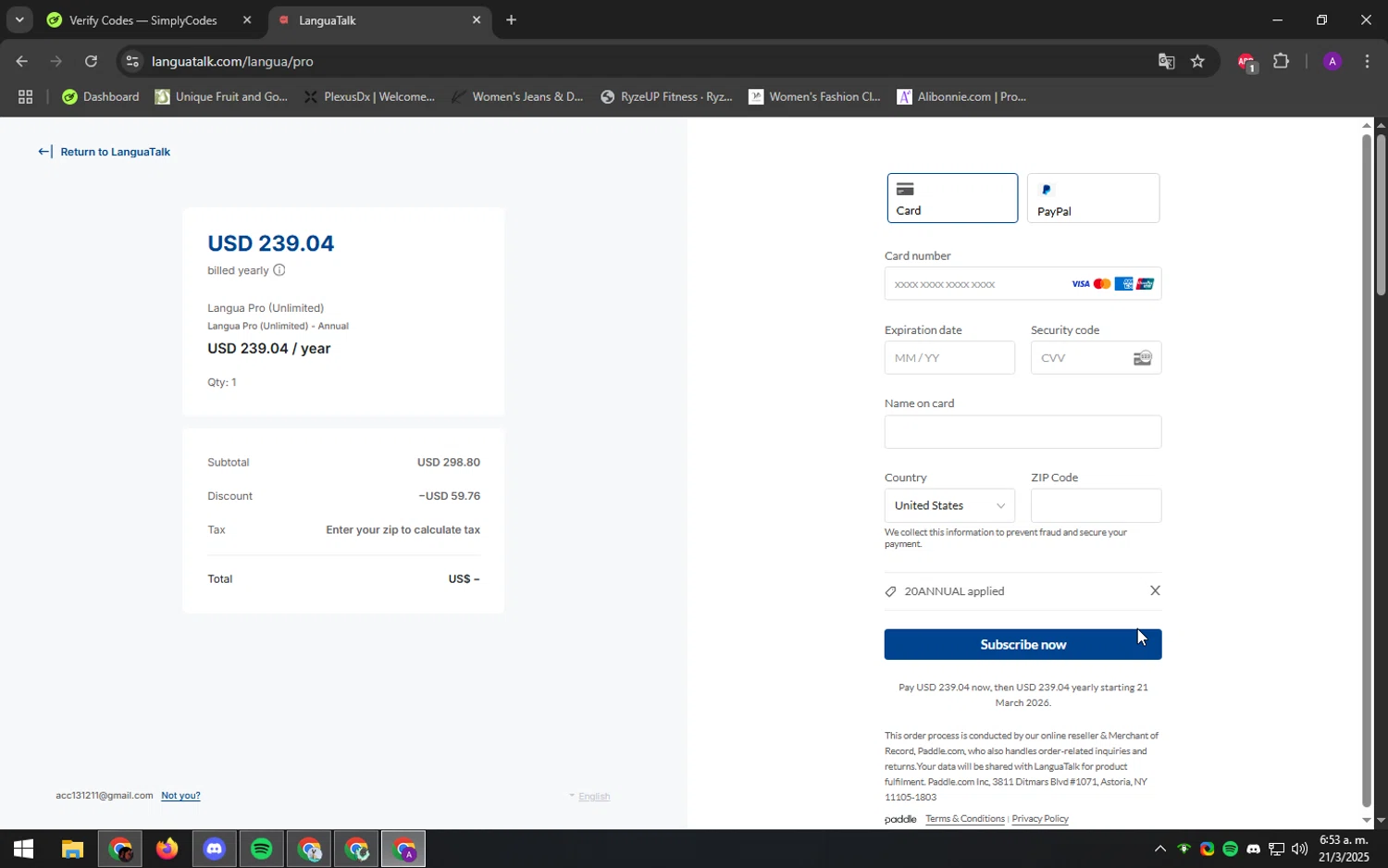
Task: Open the Country dropdown showing United States
Action: pos(949,506)
